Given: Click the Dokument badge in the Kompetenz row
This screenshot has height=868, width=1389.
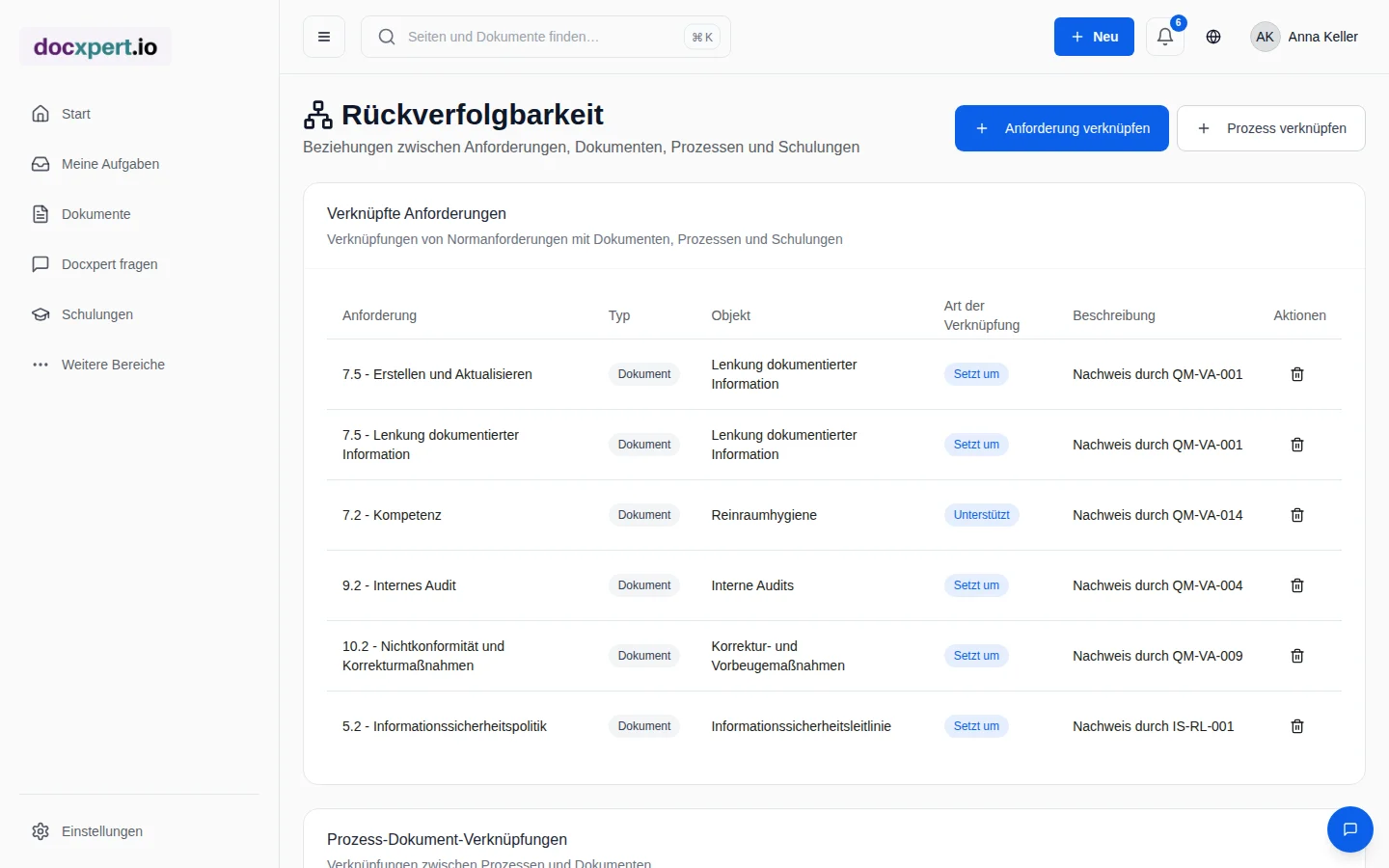Looking at the screenshot, I should point(644,515).
